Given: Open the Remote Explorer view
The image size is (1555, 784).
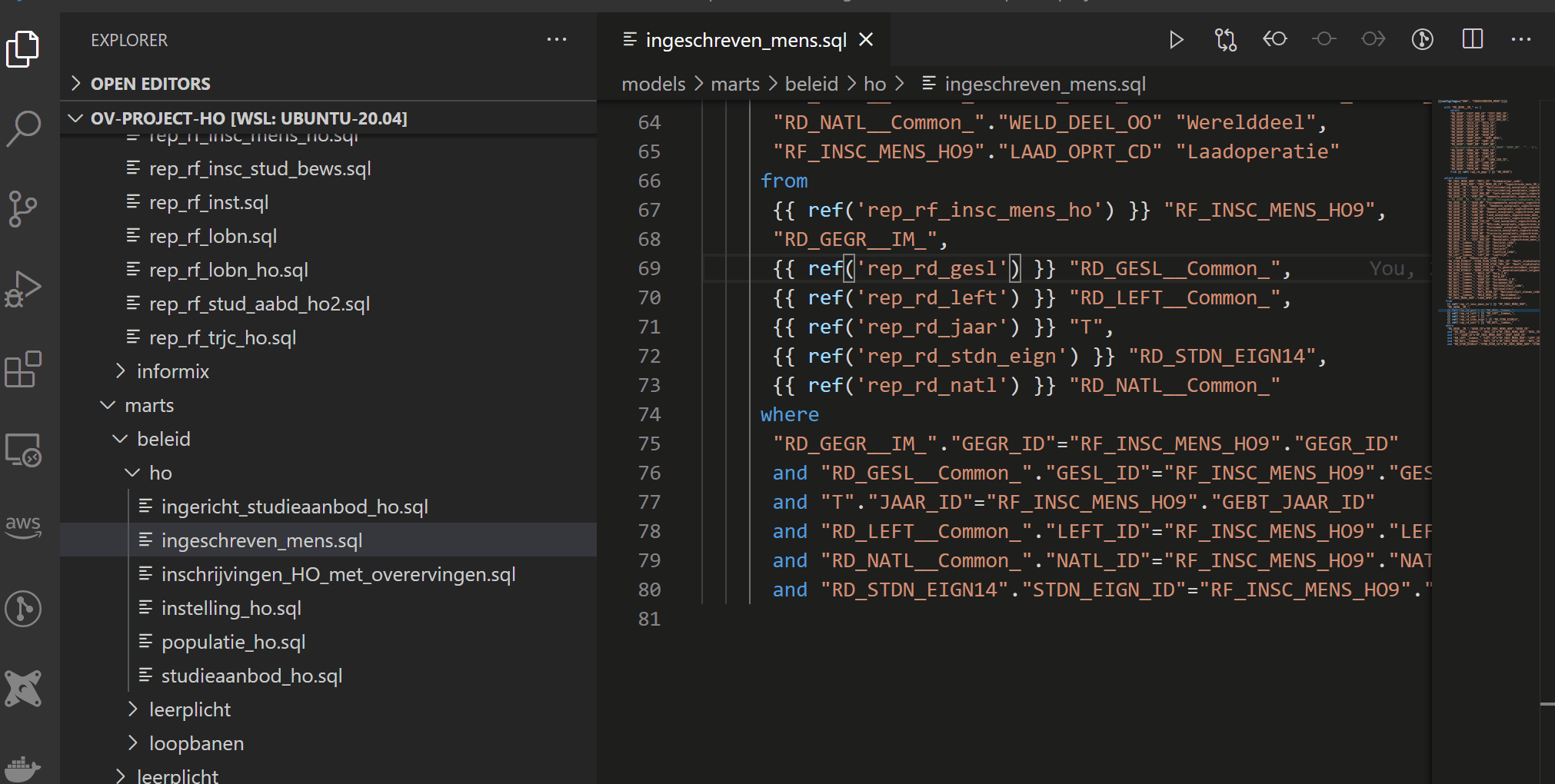Looking at the screenshot, I should pos(23,450).
